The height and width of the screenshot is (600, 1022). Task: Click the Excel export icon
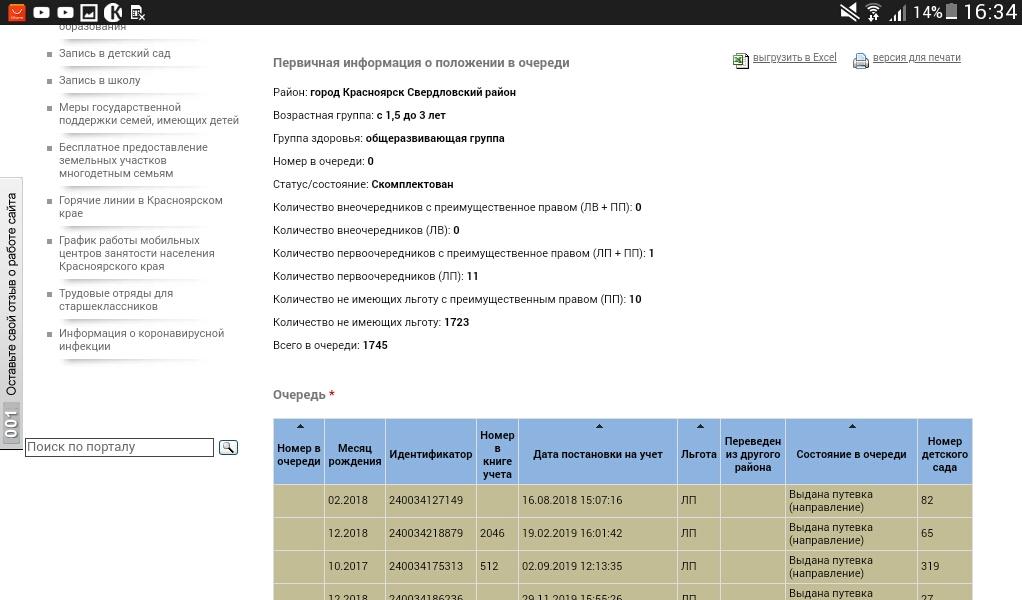click(740, 61)
